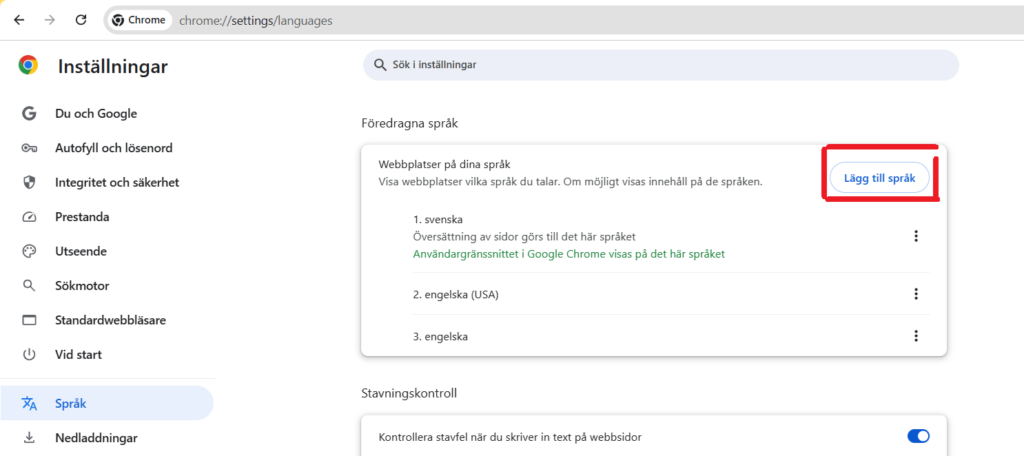Image resolution: width=1024 pixels, height=456 pixels.
Task: Click the Chrome logo beside Inställningar
Action: click(28, 66)
